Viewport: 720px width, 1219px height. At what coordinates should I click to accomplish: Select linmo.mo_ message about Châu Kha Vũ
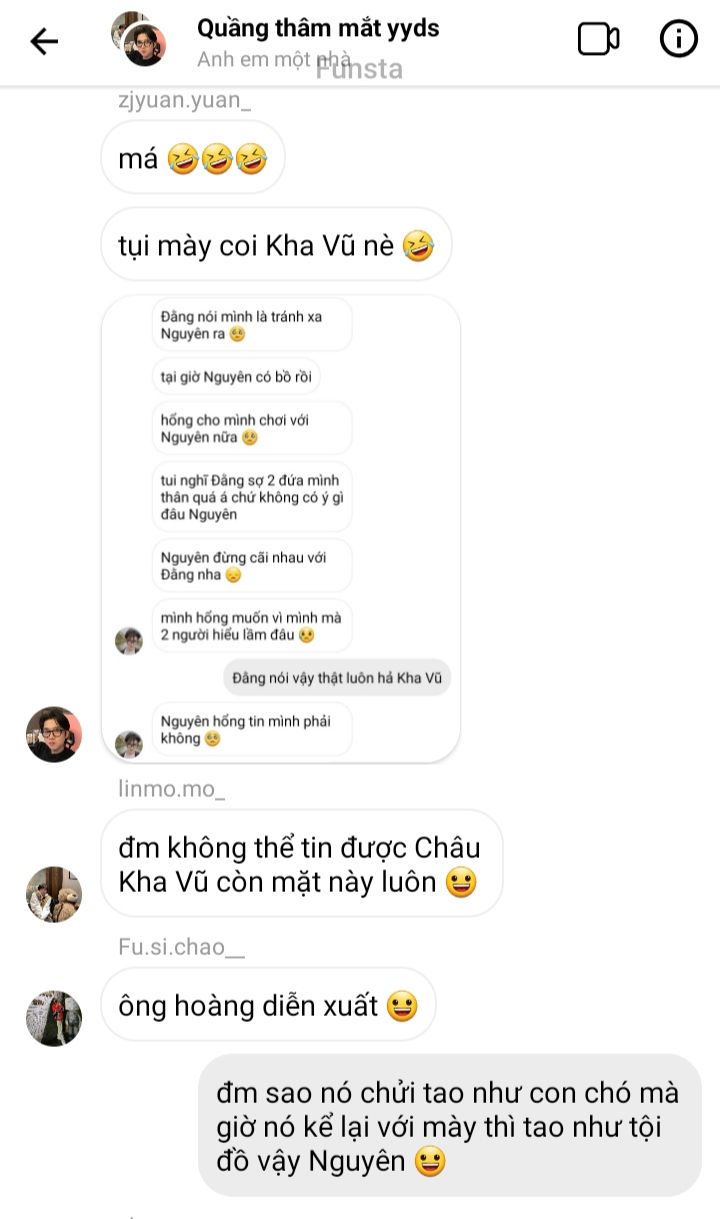(301, 865)
